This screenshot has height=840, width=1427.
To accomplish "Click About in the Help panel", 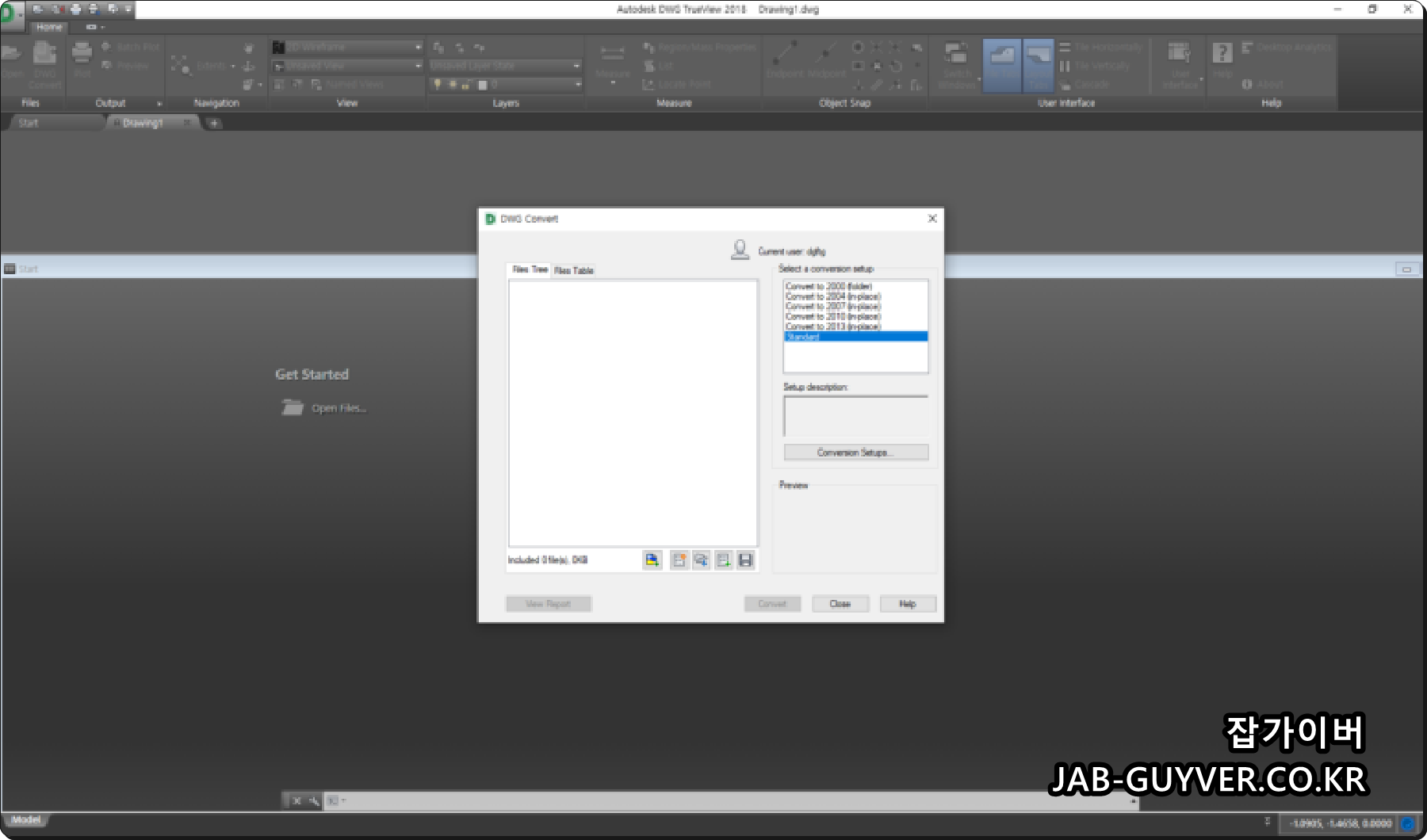I will point(1263,84).
